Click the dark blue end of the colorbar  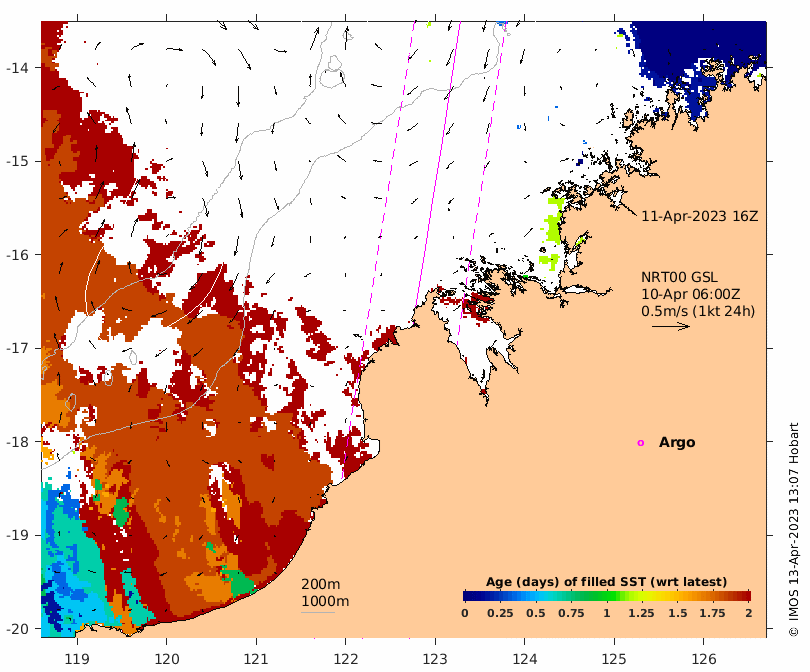[x=468, y=596]
